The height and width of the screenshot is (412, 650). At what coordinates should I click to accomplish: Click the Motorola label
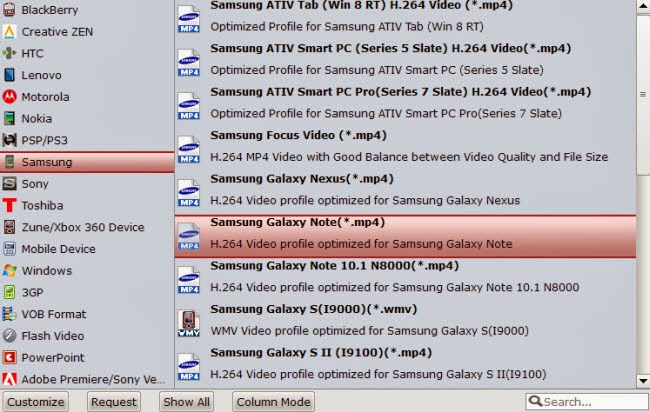click(45, 97)
